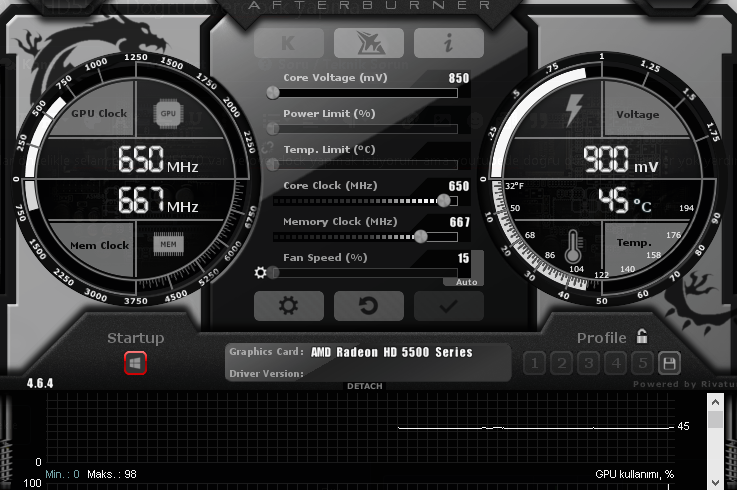Click the DETACH monitor button
This screenshot has width=737, height=490.
click(x=365, y=386)
